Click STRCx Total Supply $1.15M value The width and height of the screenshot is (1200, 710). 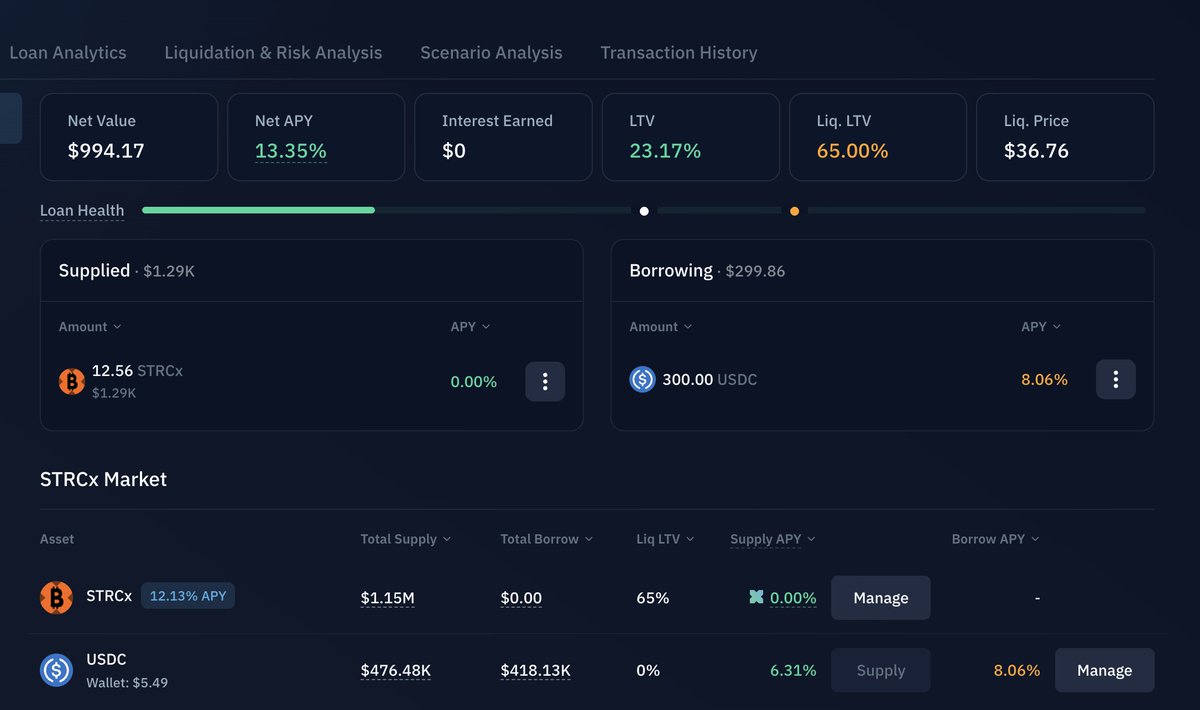point(387,598)
